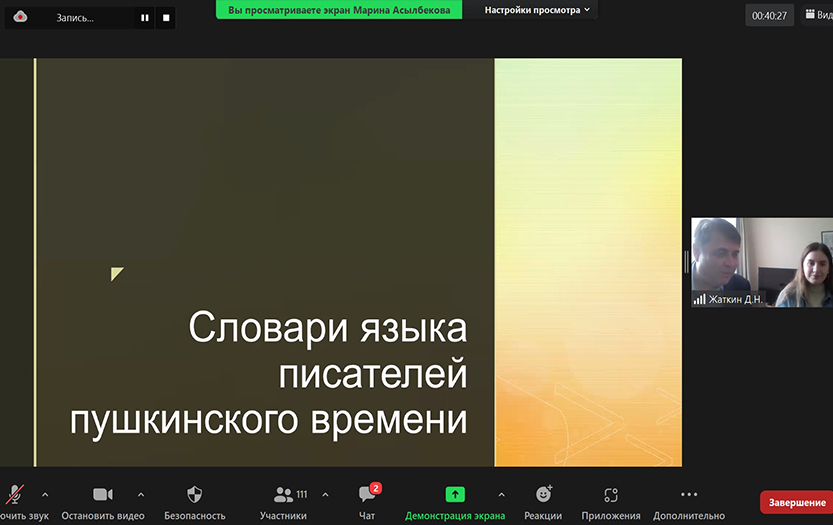Viewport: 833px width, 525px height.
Task: Open the Приложения apps icon
Action: point(611,495)
